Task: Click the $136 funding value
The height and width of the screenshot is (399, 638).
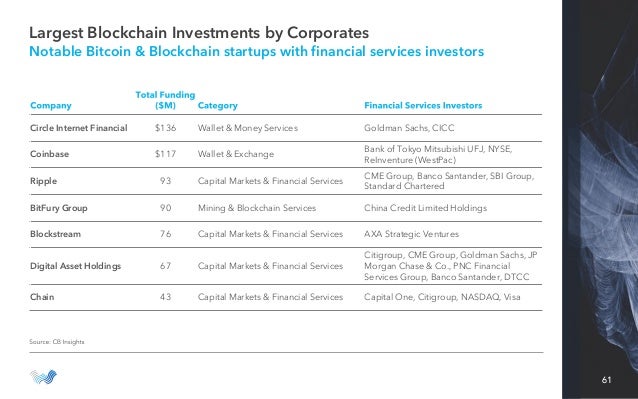Action: pos(166,128)
